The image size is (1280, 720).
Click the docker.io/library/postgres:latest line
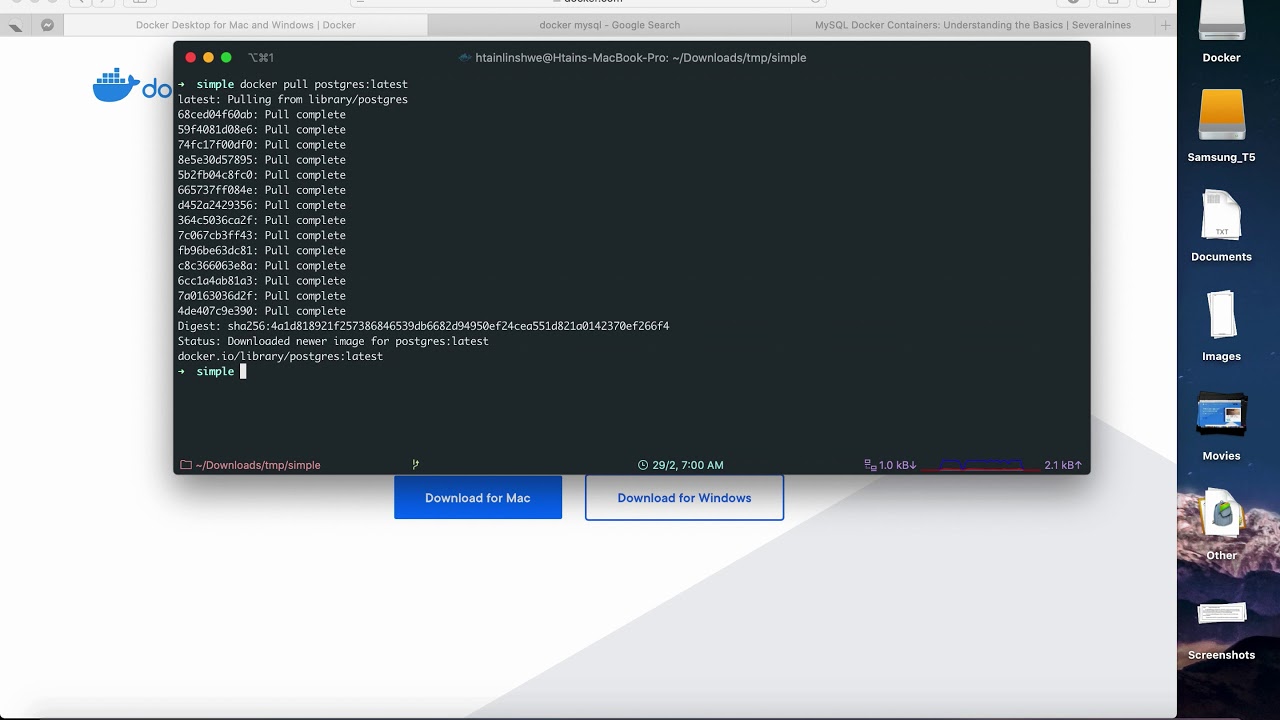coord(280,356)
